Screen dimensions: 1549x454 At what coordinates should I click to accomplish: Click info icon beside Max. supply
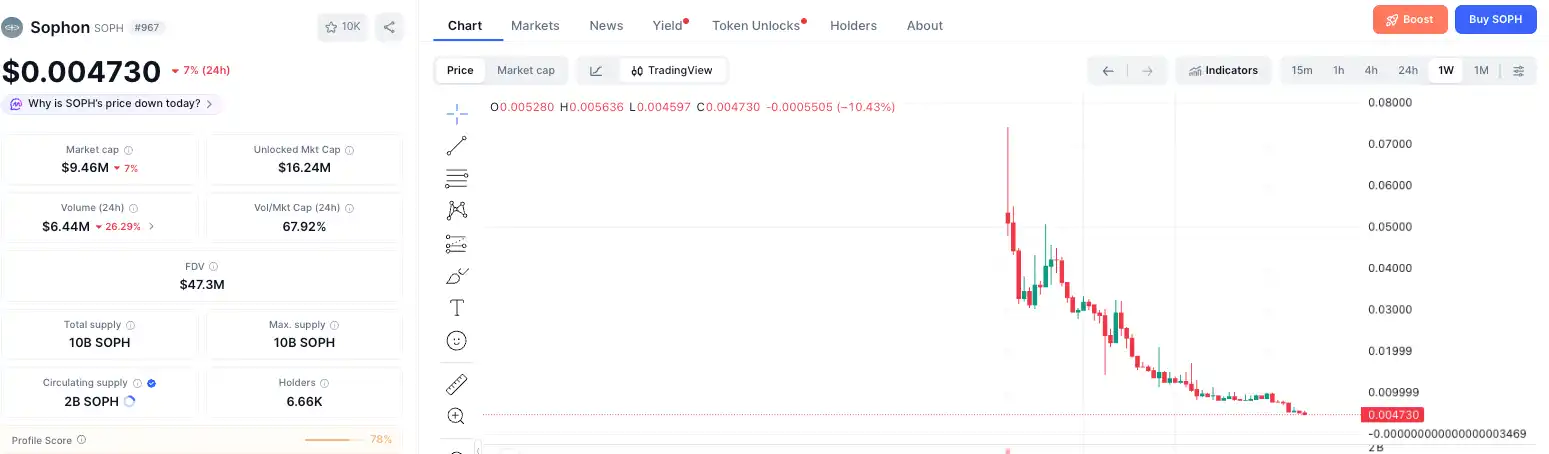pos(334,325)
